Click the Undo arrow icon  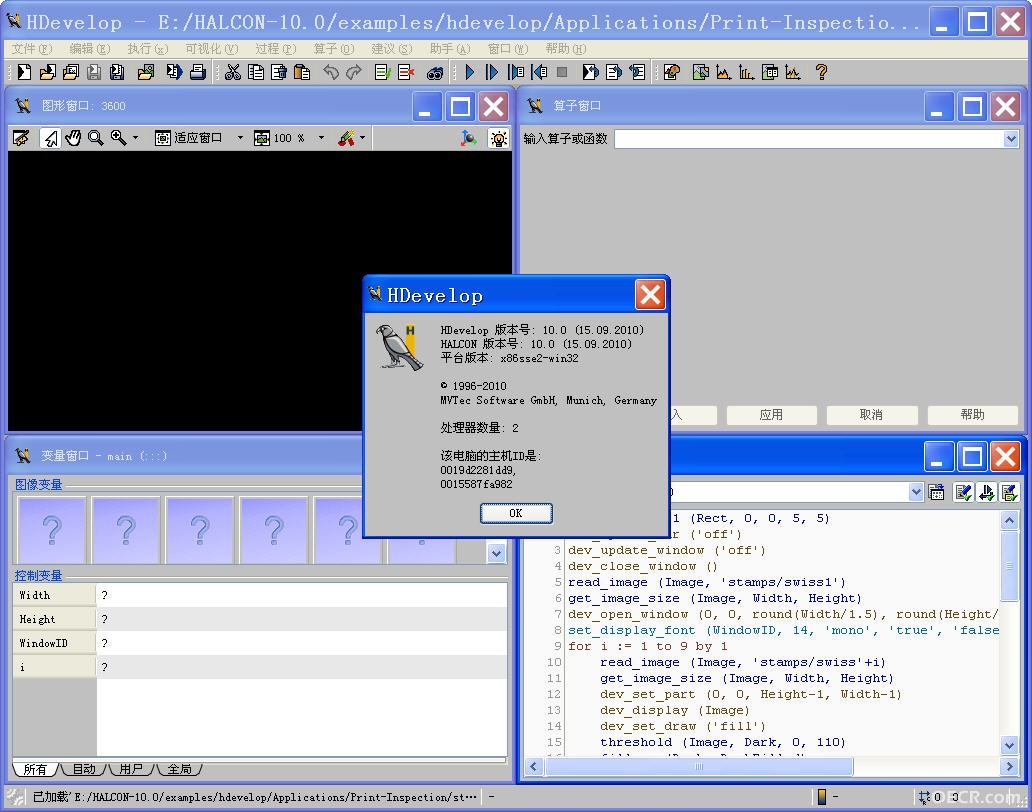coord(330,72)
